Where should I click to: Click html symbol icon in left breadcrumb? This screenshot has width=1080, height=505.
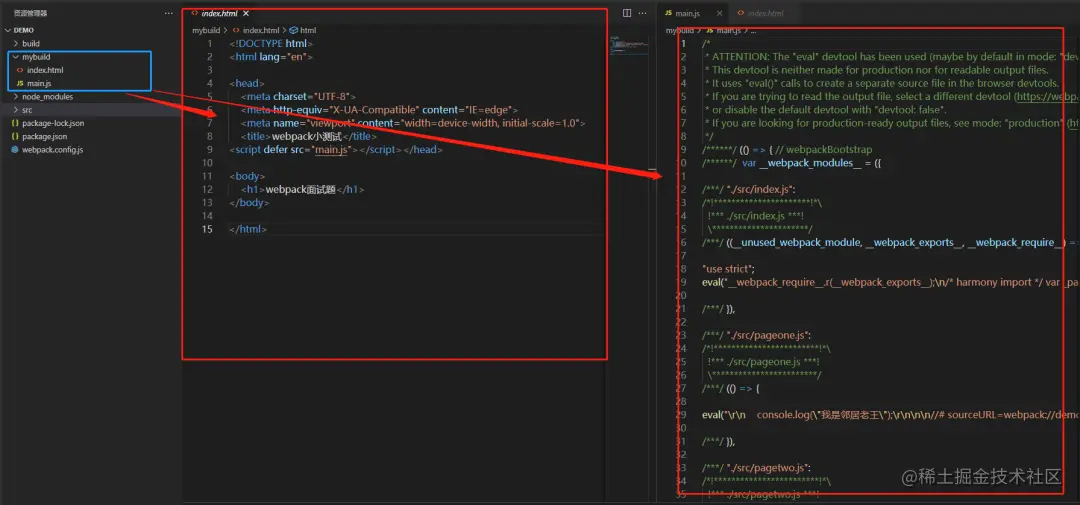pyautogui.click(x=293, y=30)
